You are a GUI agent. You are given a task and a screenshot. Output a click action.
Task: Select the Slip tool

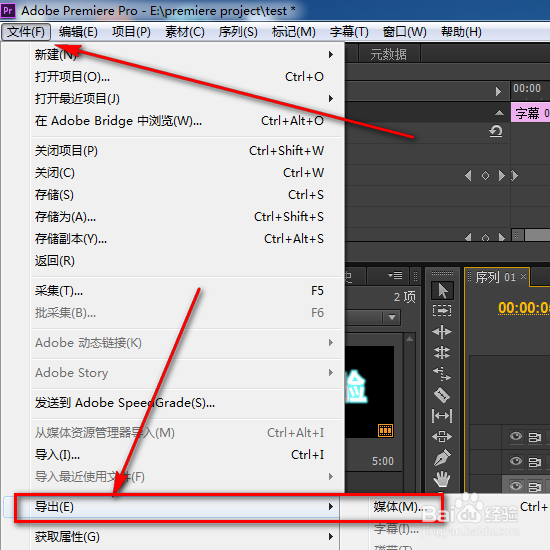click(x=442, y=416)
